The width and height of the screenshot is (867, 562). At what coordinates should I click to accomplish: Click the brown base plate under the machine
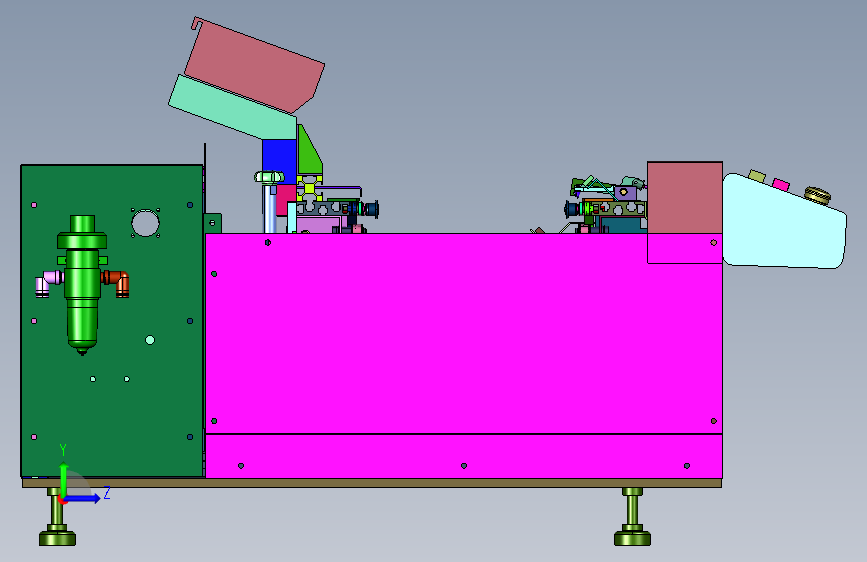pos(372,483)
